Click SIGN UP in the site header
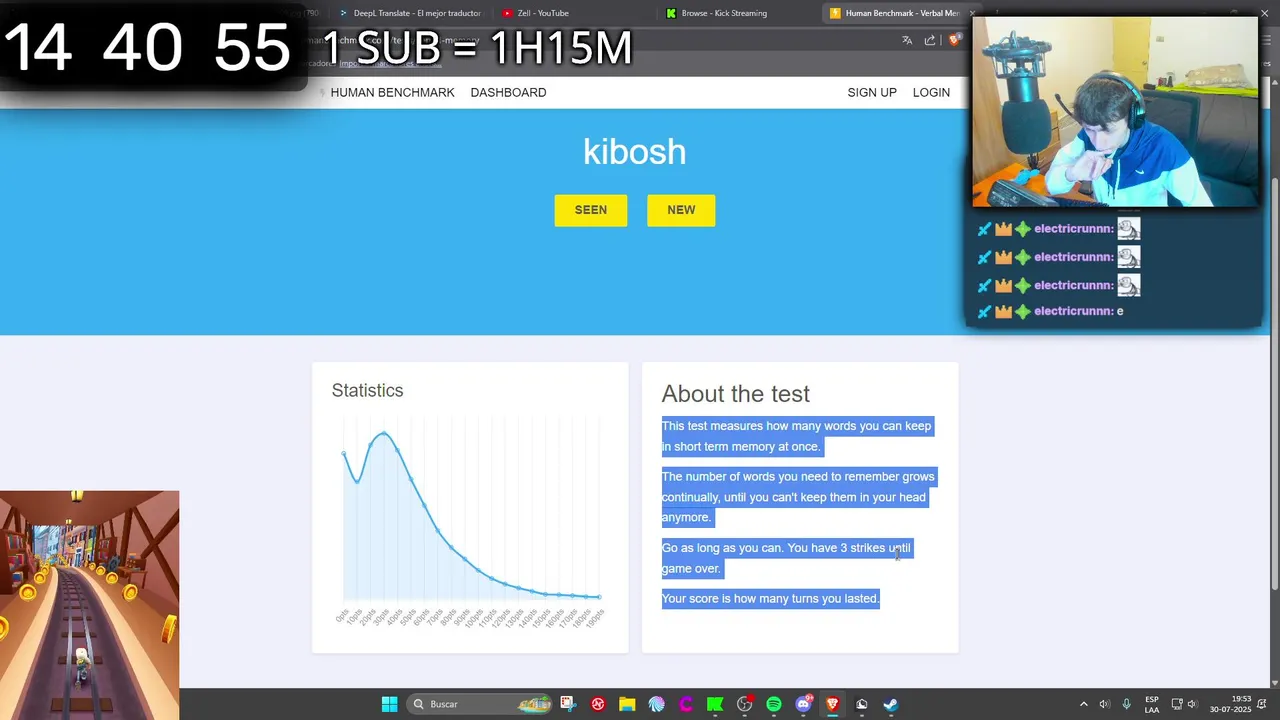Viewport: 1280px width, 720px height. (872, 92)
